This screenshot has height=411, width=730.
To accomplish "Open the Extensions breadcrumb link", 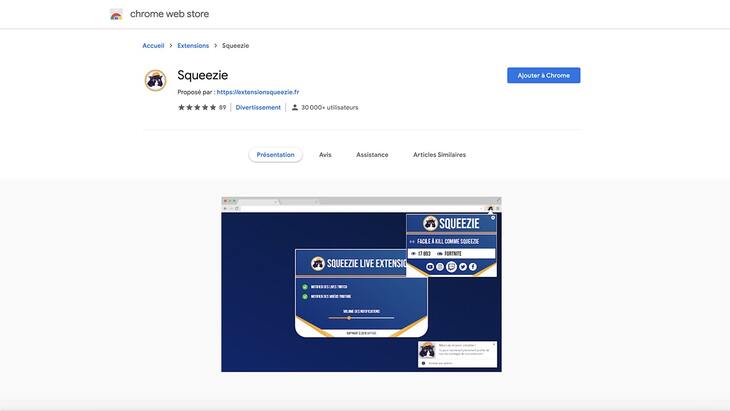I will [193, 46].
